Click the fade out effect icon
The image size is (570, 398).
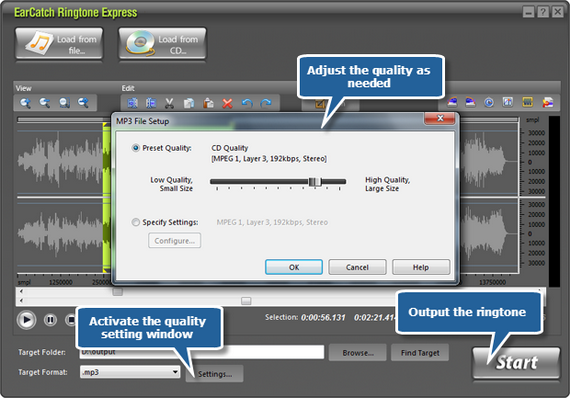click(470, 102)
